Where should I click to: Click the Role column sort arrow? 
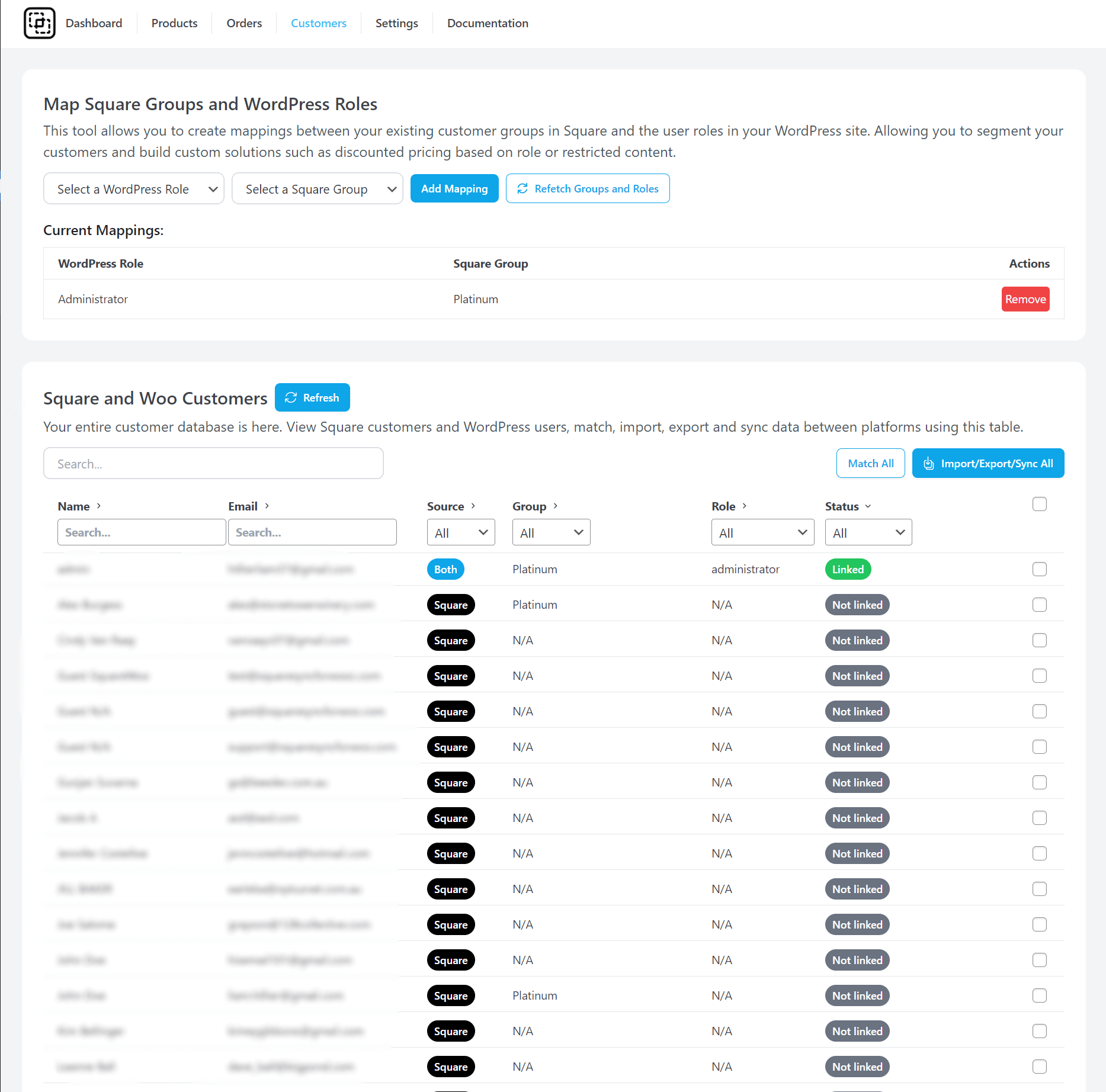[x=745, y=506]
